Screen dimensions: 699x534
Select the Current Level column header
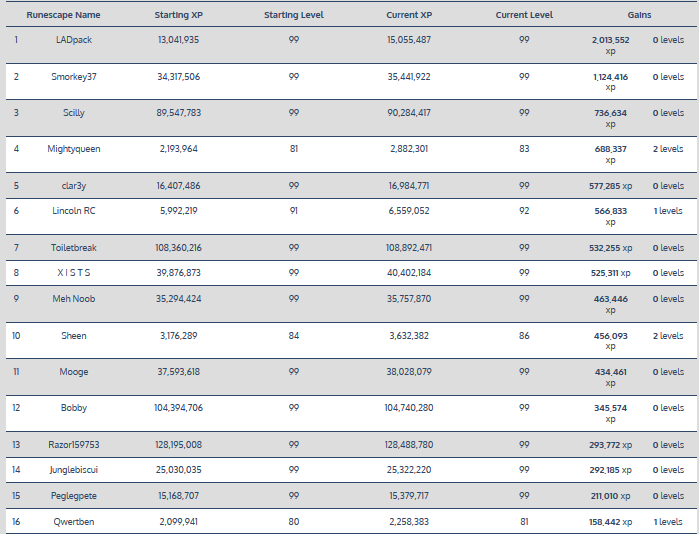pos(524,16)
